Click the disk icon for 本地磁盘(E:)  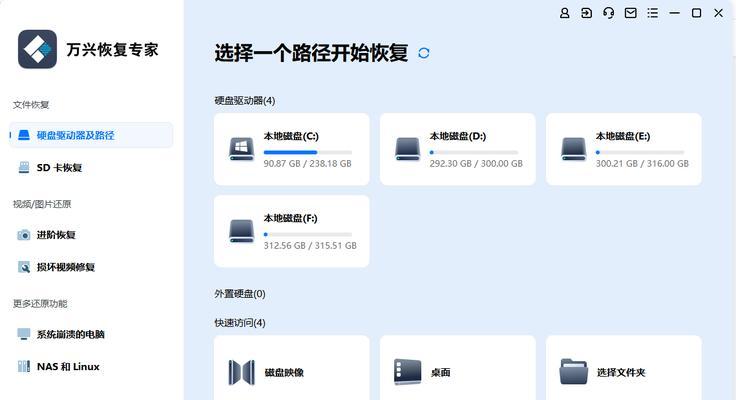pyautogui.click(x=574, y=149)
